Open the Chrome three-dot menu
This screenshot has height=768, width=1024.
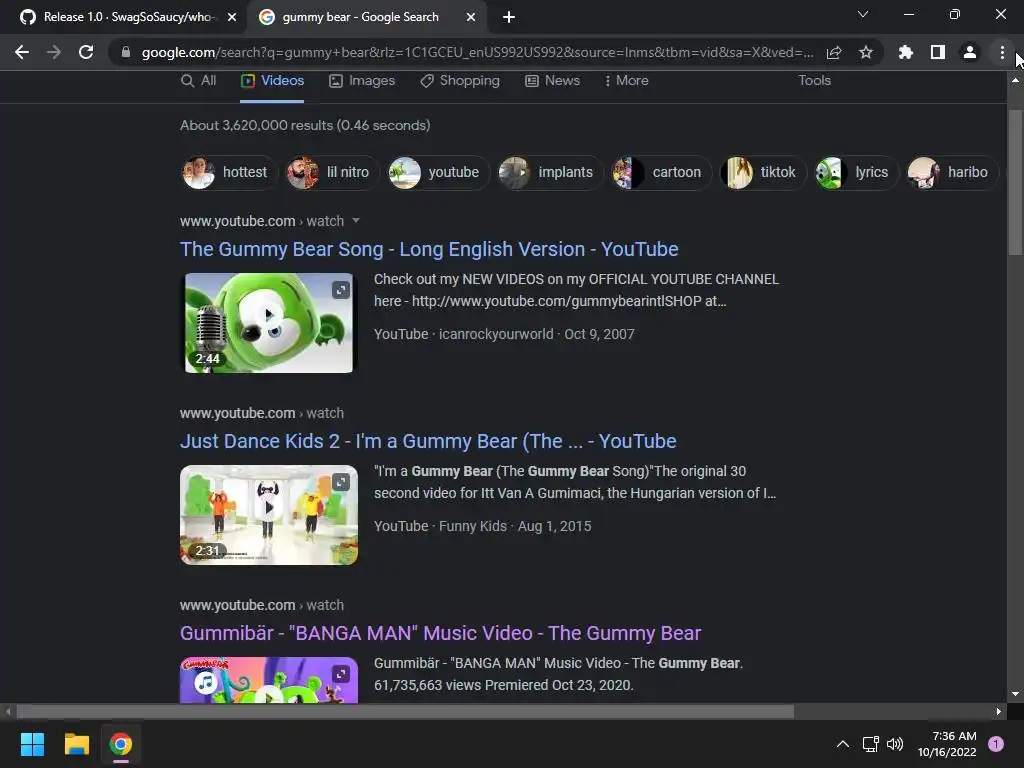(1002, 52)
